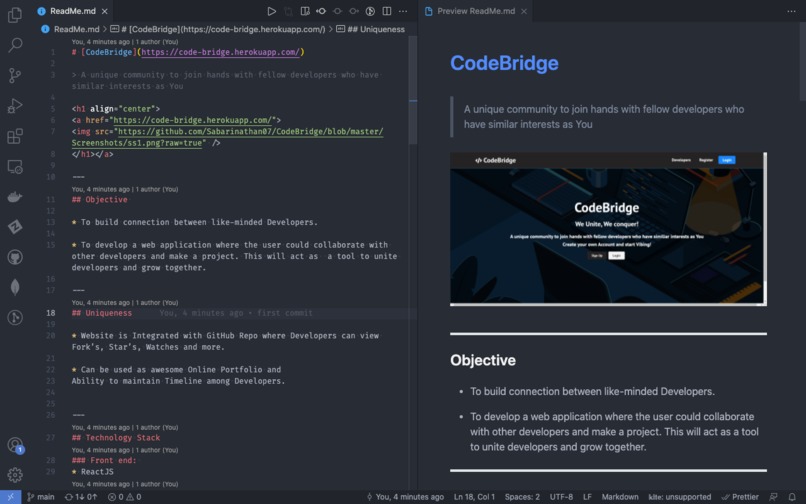
Task: Open the Docker view (whale icon)
Action: click(x=15, y=196)
